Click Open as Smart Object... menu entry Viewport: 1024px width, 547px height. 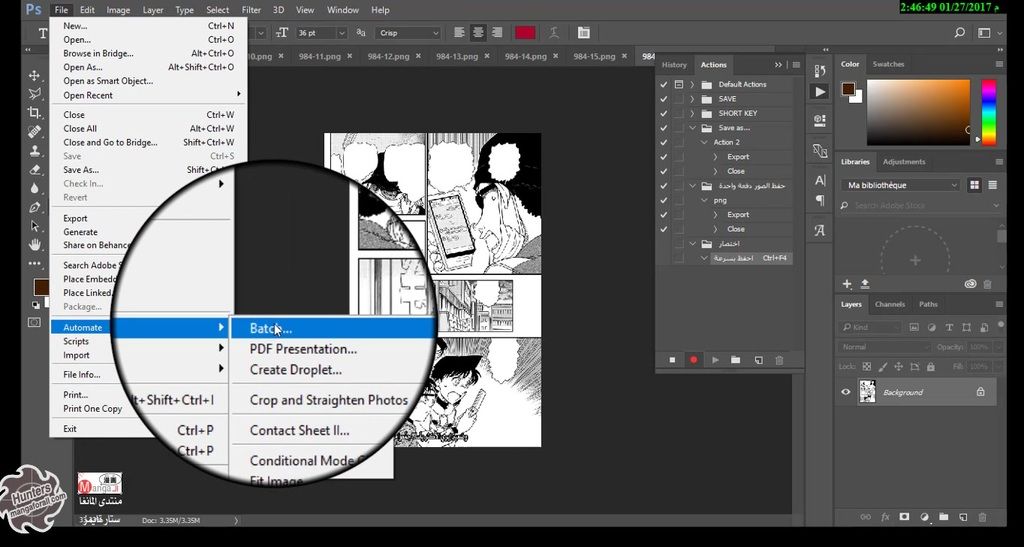click(108, 81)
